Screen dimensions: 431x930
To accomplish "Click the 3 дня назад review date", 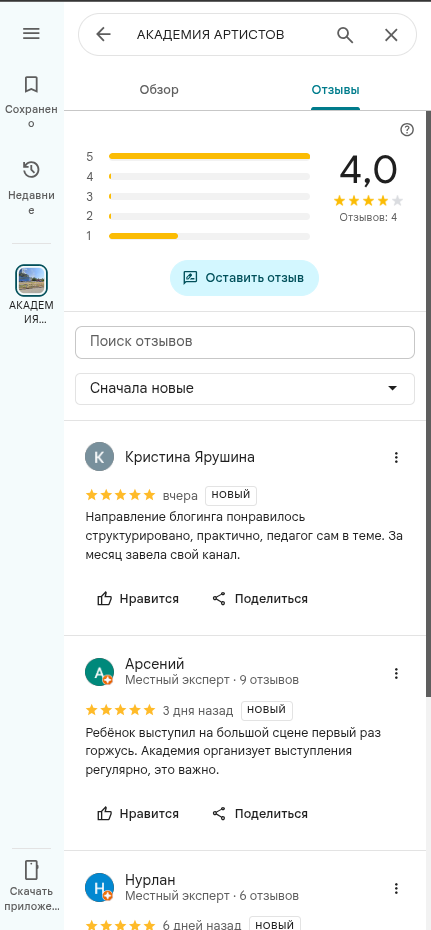I will tap(197, 711).
